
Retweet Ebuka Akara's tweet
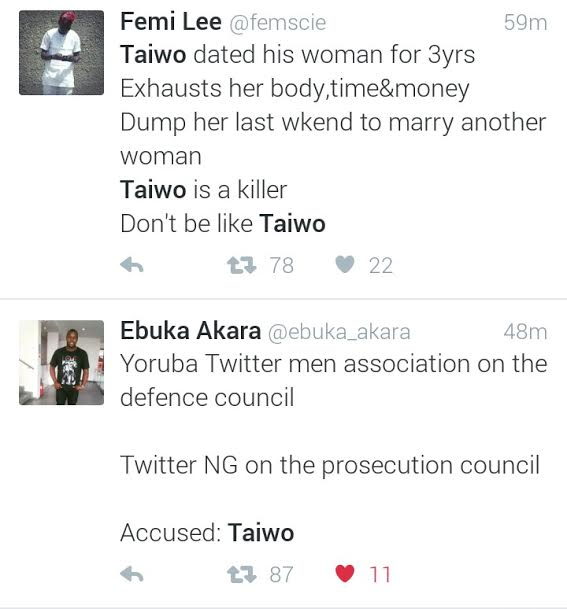point(242,574)
